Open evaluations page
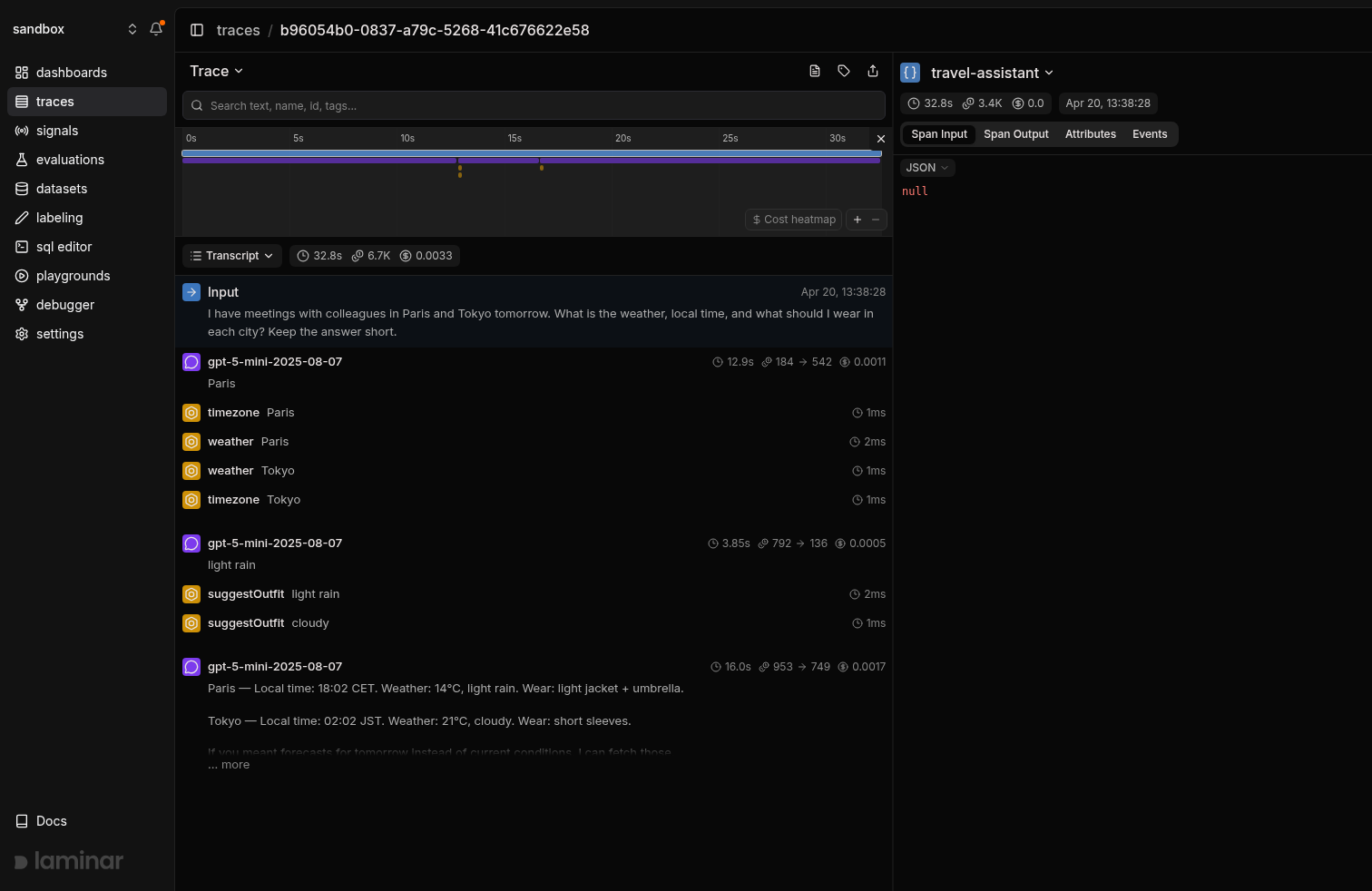The image size is (1372, 891). (x=87, y=160)
